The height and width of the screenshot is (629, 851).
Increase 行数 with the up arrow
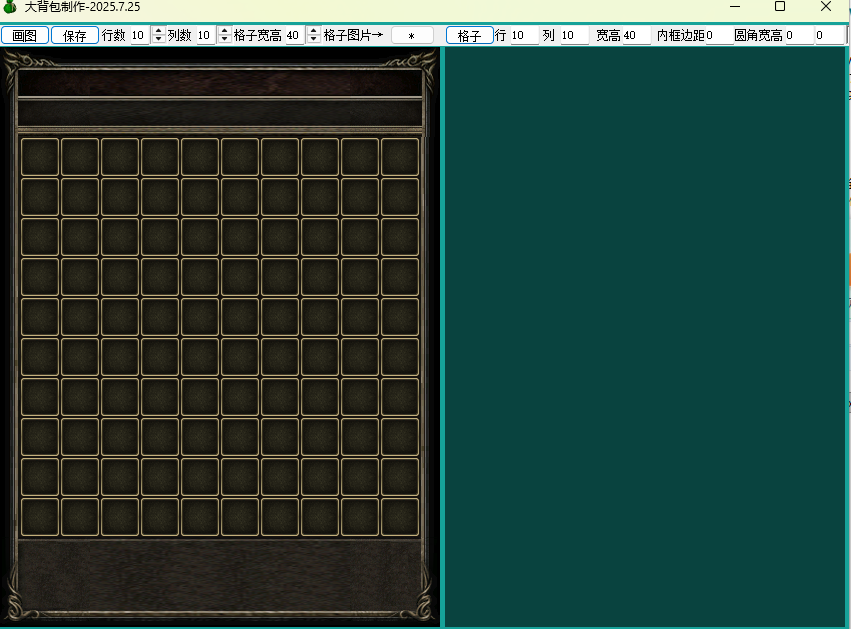(158, 31)
